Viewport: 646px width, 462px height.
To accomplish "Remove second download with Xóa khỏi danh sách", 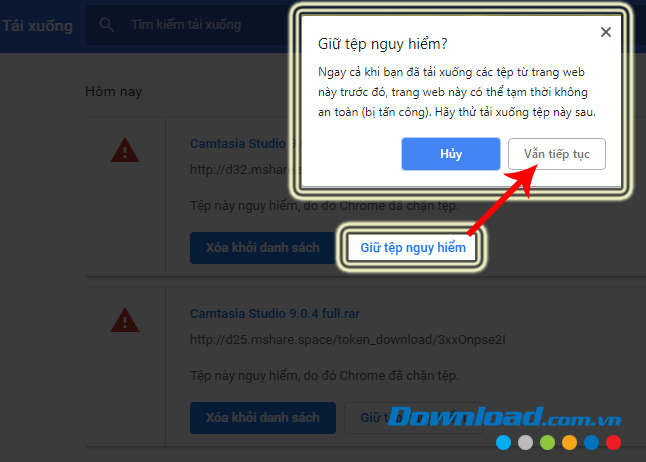I will click(262, 417).
